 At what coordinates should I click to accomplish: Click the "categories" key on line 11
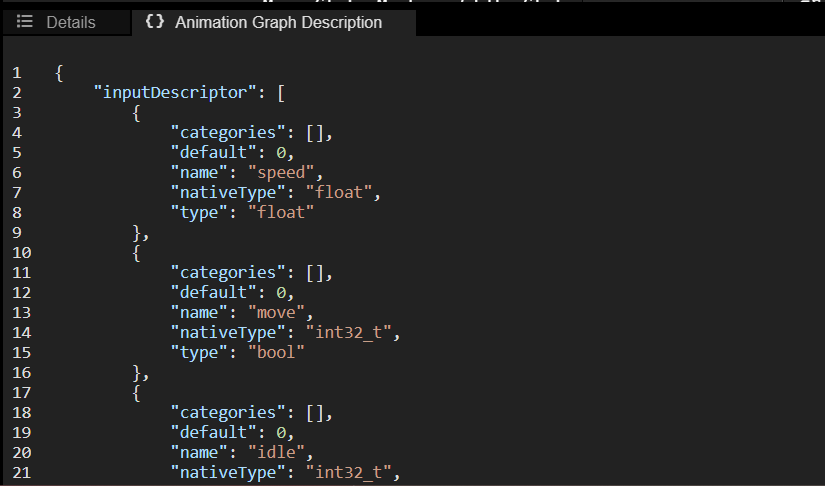pyautogui.click(x=228, y=272)
